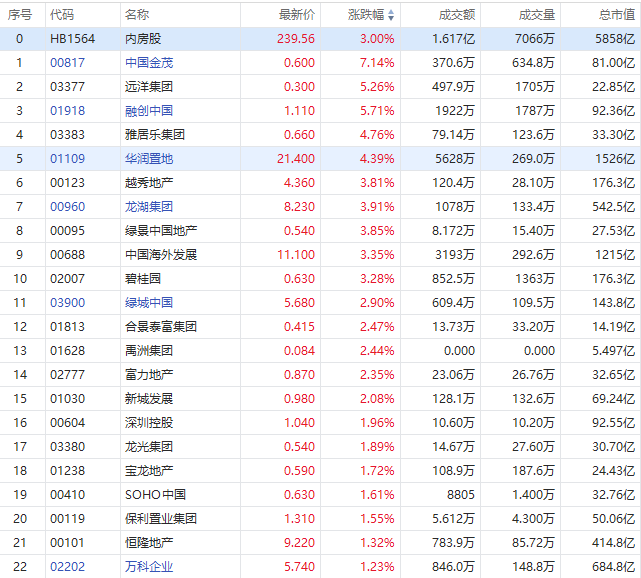
Task: Select 绿景中国地产 row name
Action: point(161,231)
